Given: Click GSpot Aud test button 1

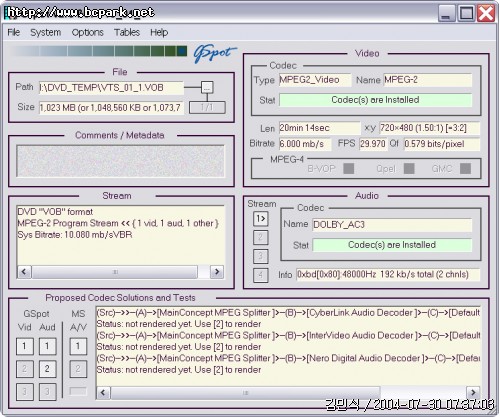Looking at the screenshot, I should (x=47, y=346).
